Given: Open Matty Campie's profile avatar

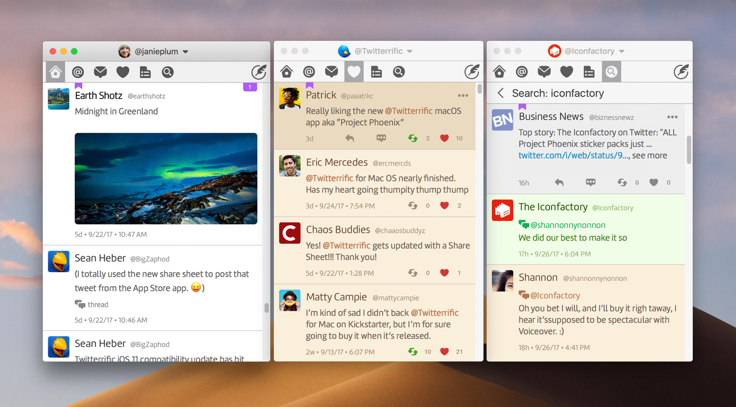Looking at the screenshot, I should [290, 300].
